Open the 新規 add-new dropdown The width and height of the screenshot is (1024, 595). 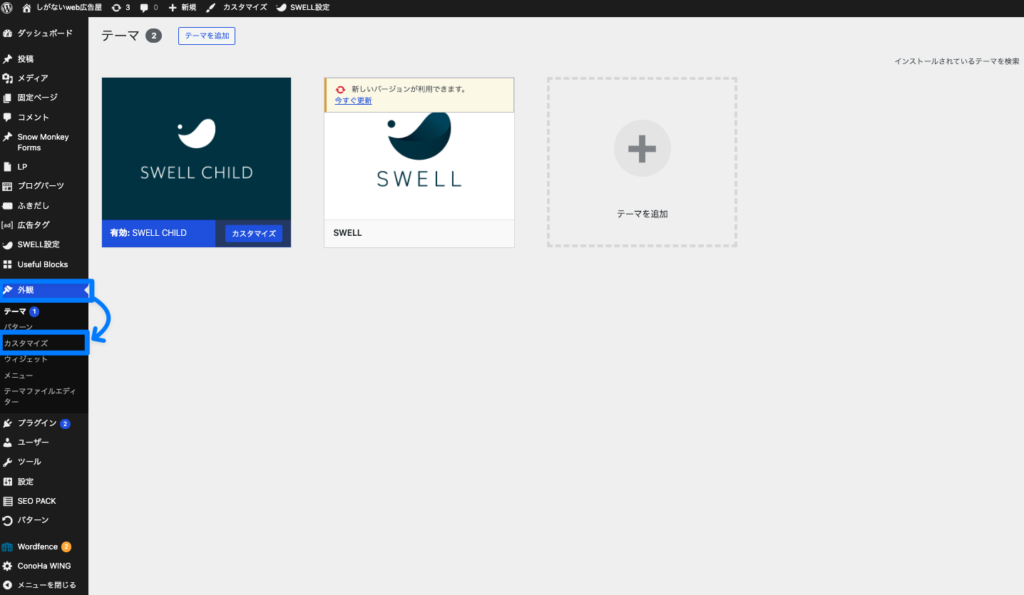pos(182,7)
